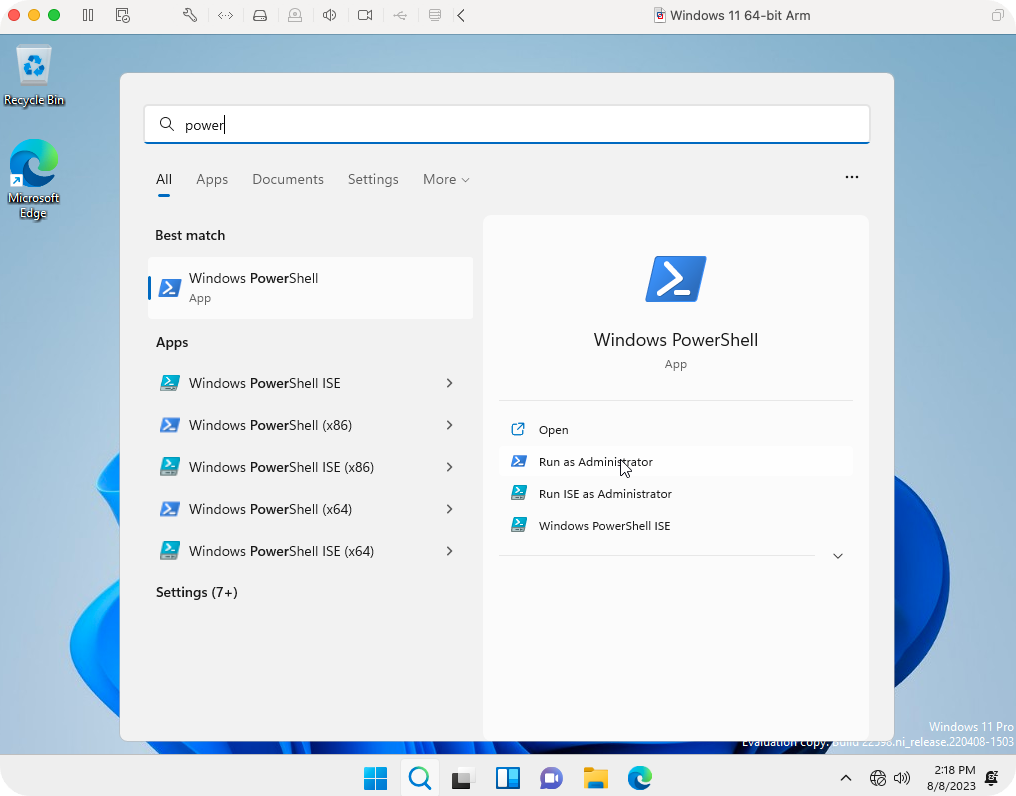The height and width of the screenshot is (796, 1016).
Task: Click the camera icon in VM toolbar
Action: click(x=365, y=15)
